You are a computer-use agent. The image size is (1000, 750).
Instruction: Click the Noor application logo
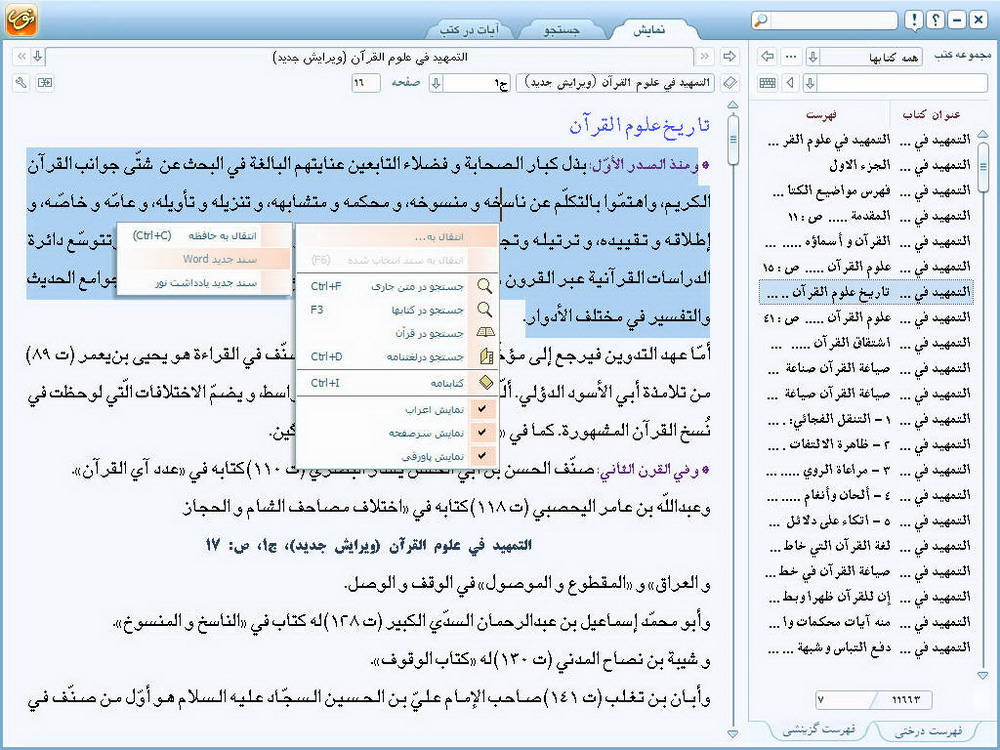pyautogui.click(x=20, y=19)
